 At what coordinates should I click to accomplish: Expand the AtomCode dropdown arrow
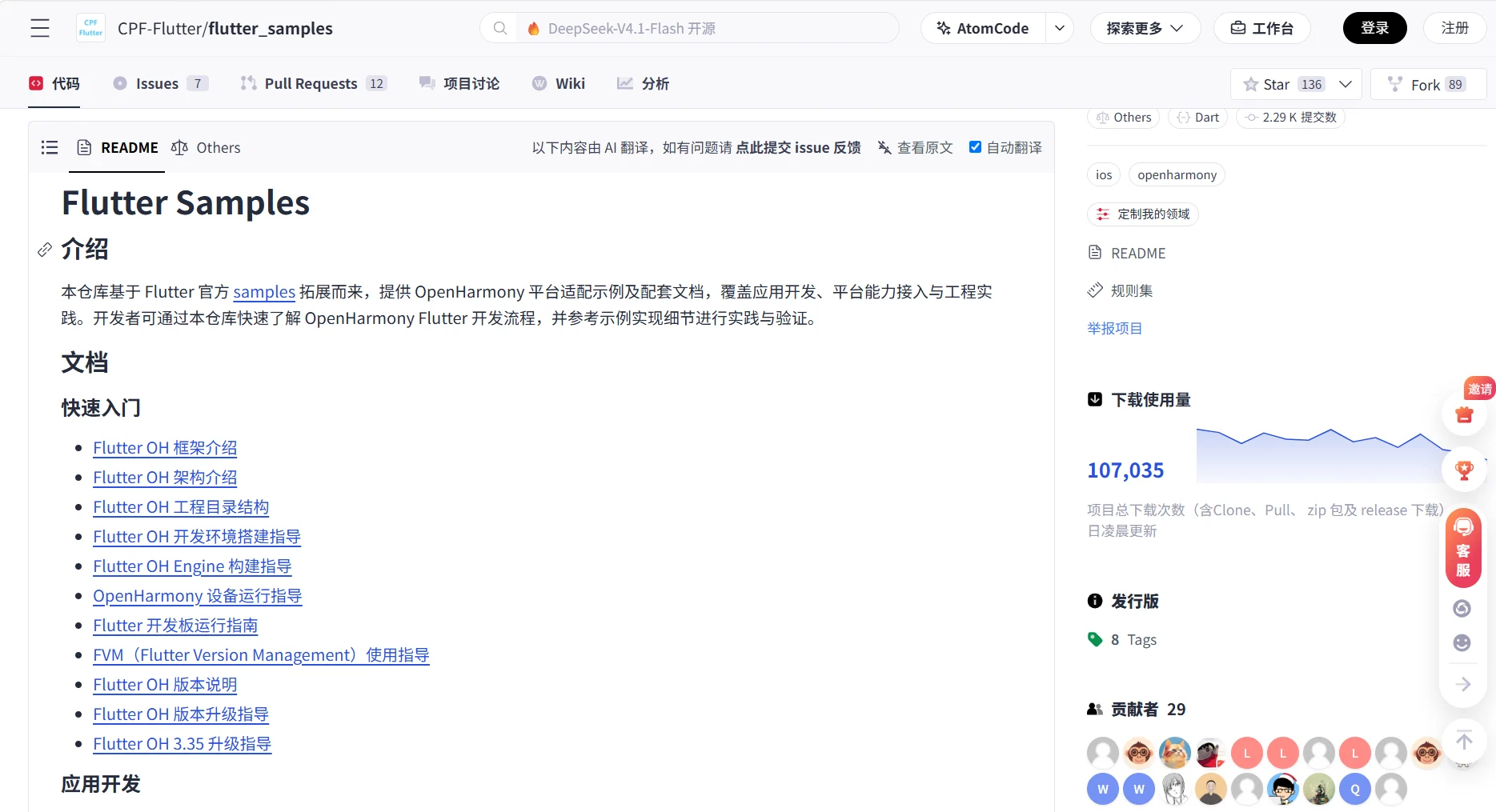[x=1059, y=28]
